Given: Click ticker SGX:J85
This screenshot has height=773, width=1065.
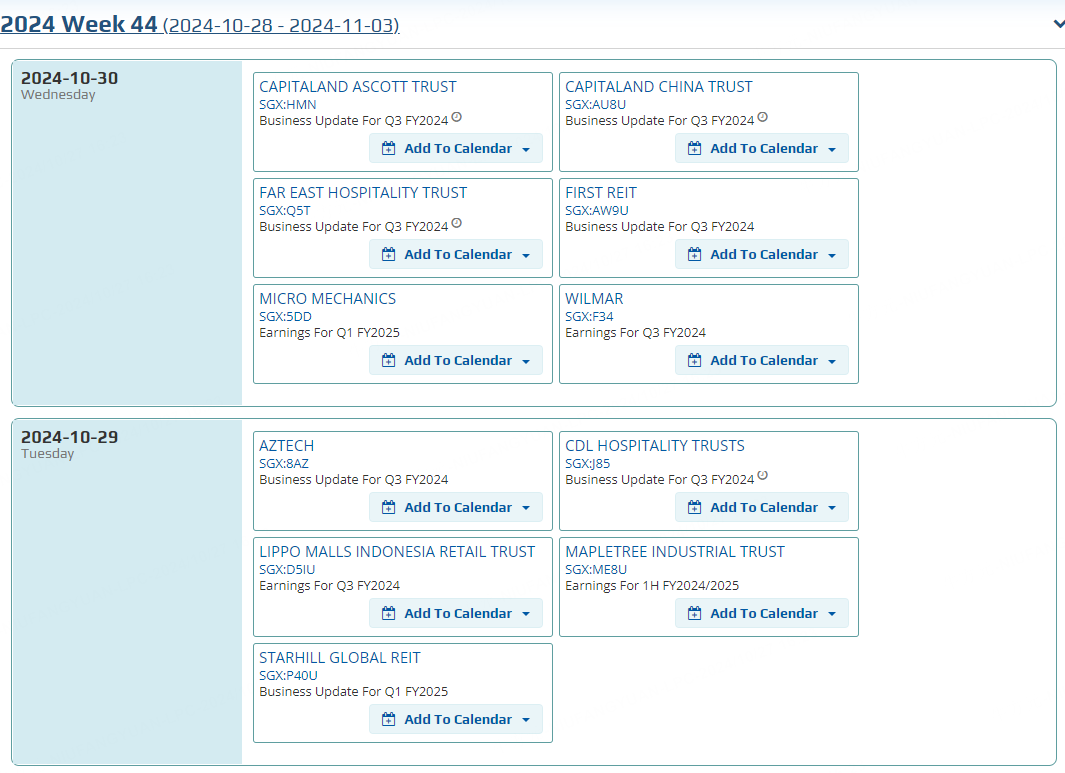Looking at the screenshot, I should pos(588,463).
